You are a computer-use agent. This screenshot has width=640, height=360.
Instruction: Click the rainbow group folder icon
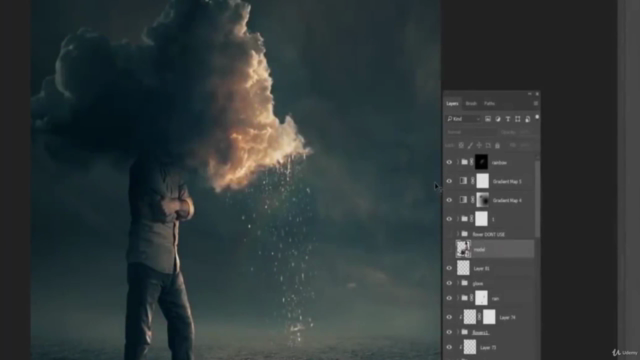[x=464, y=162]
